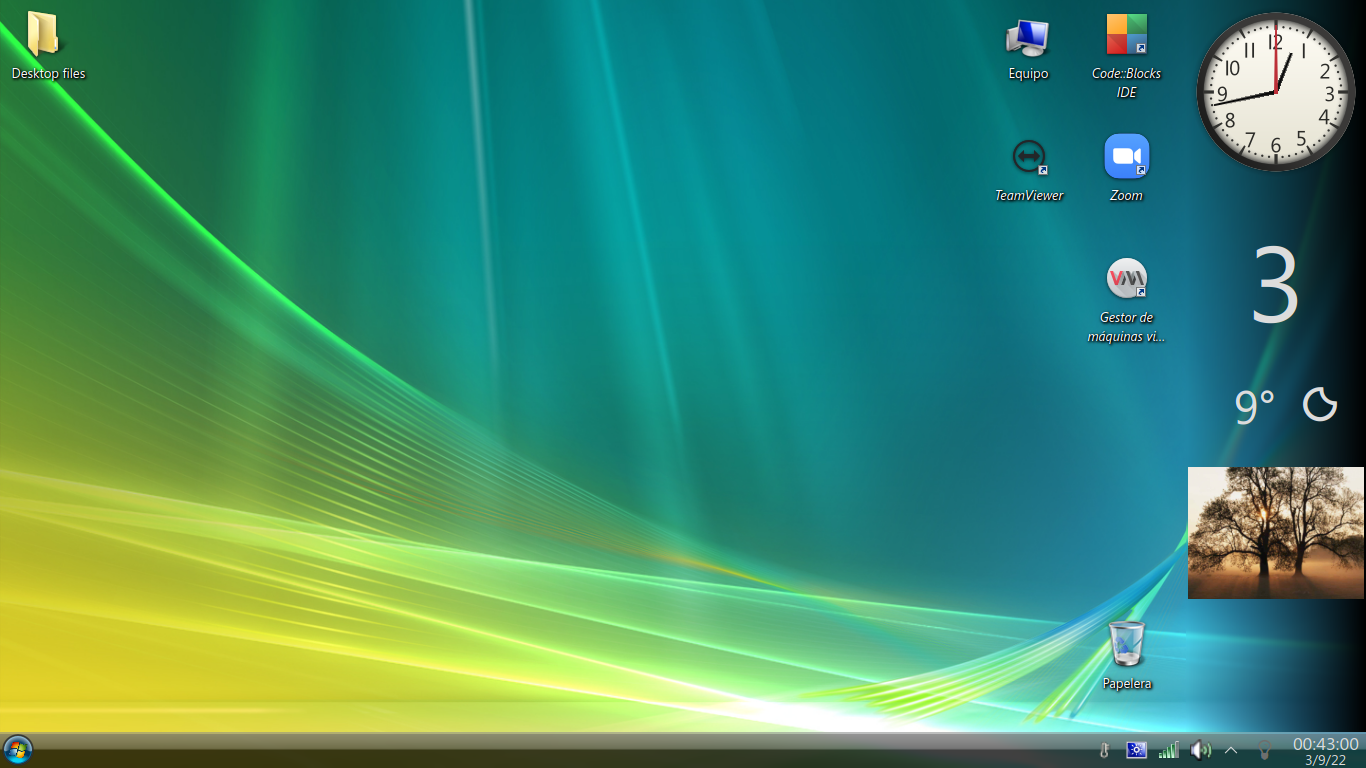The width and height of the screenshot is (1366, 768).
Task: Open the Start menu
Action: coord(18,749)
